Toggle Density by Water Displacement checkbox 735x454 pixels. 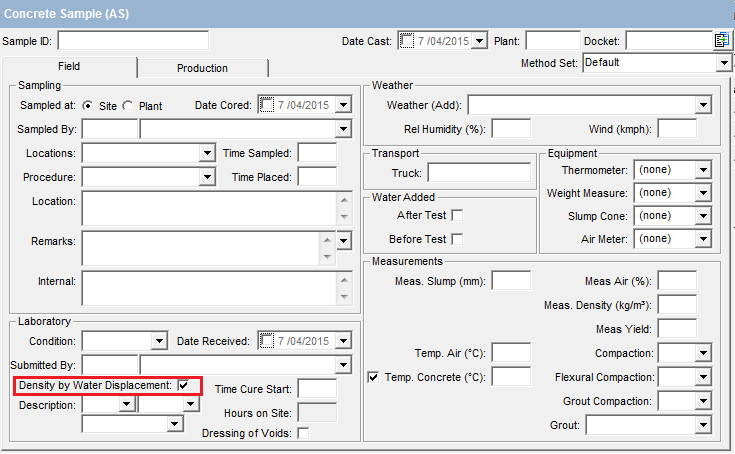click(x=183, y=385)
